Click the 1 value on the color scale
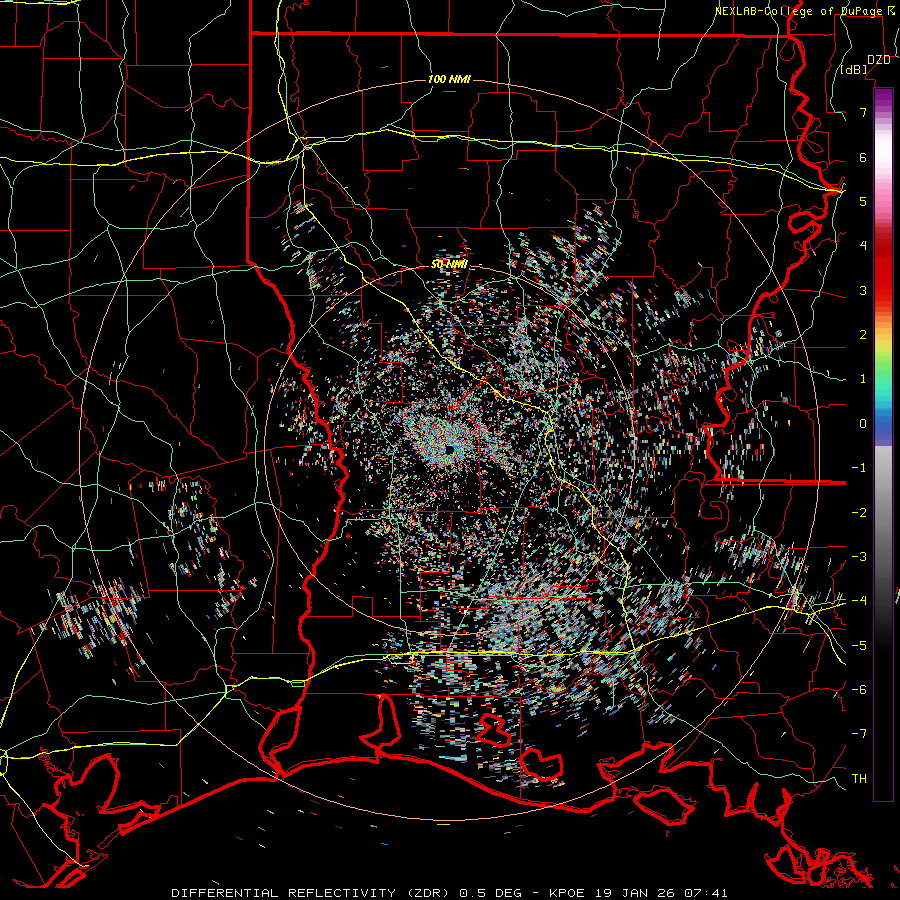900x900 pixels. [863, 379]
